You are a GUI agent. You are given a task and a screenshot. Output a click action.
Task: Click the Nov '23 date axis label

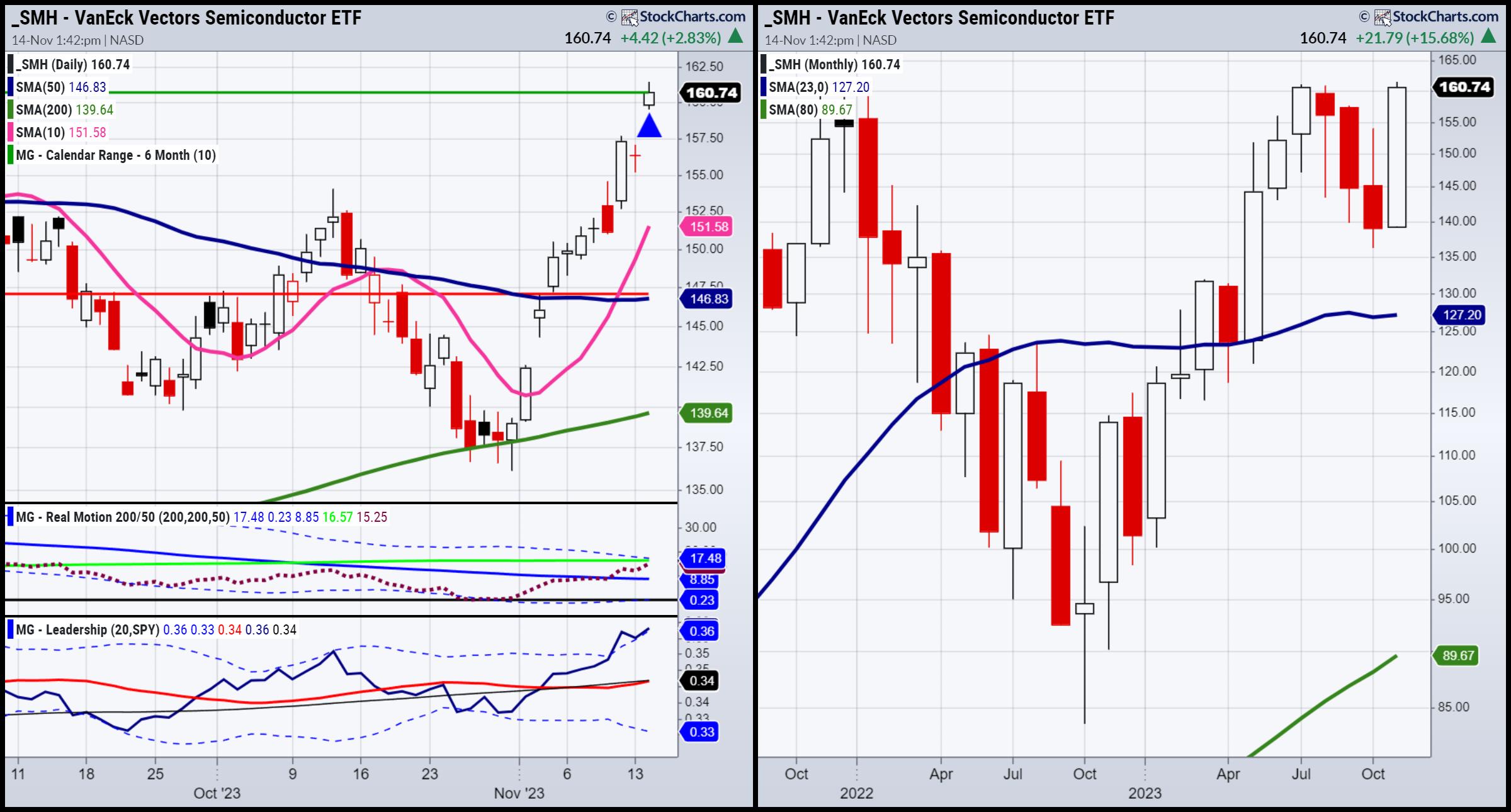coord(519,793)
